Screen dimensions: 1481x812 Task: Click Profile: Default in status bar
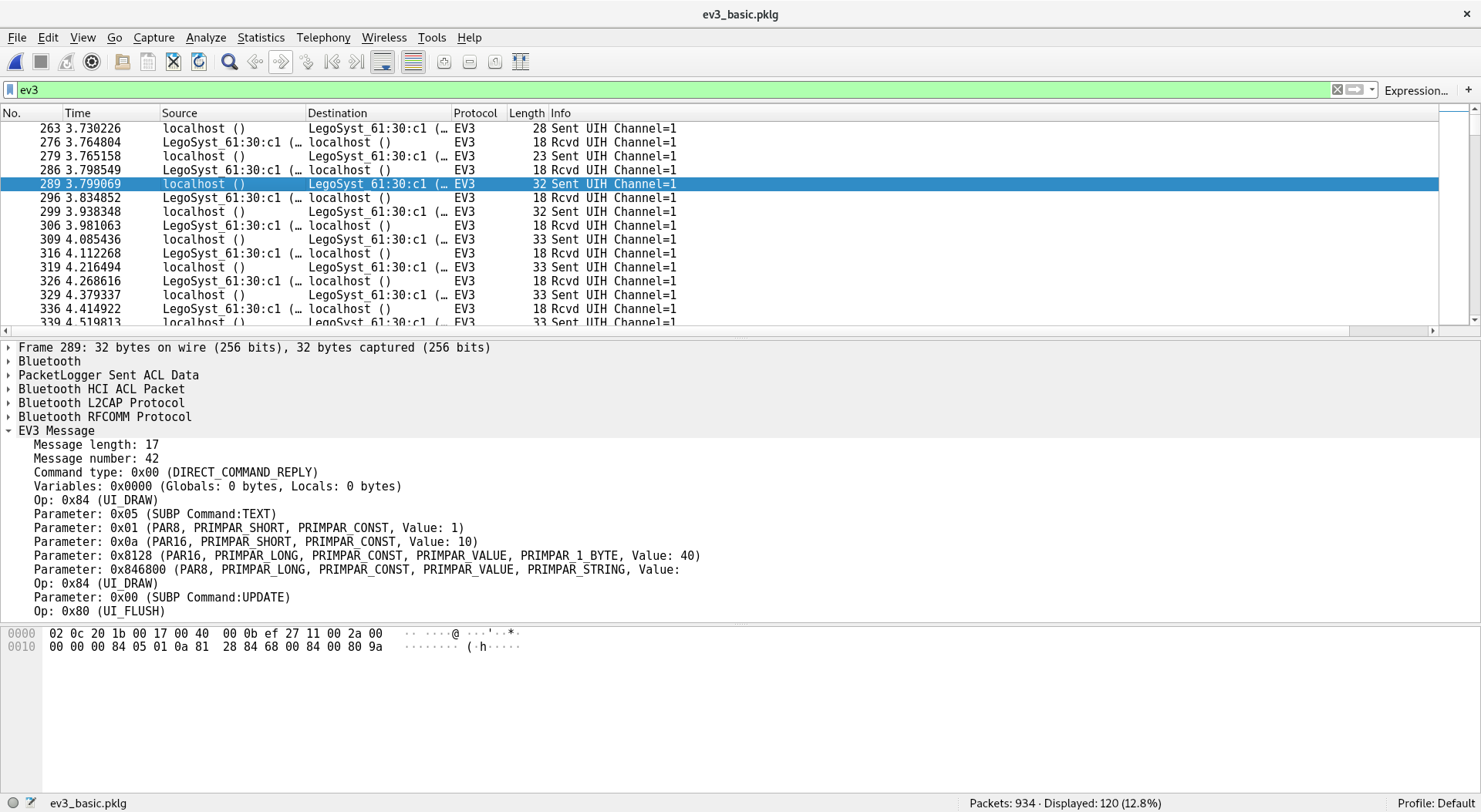tap(1435, 804)
